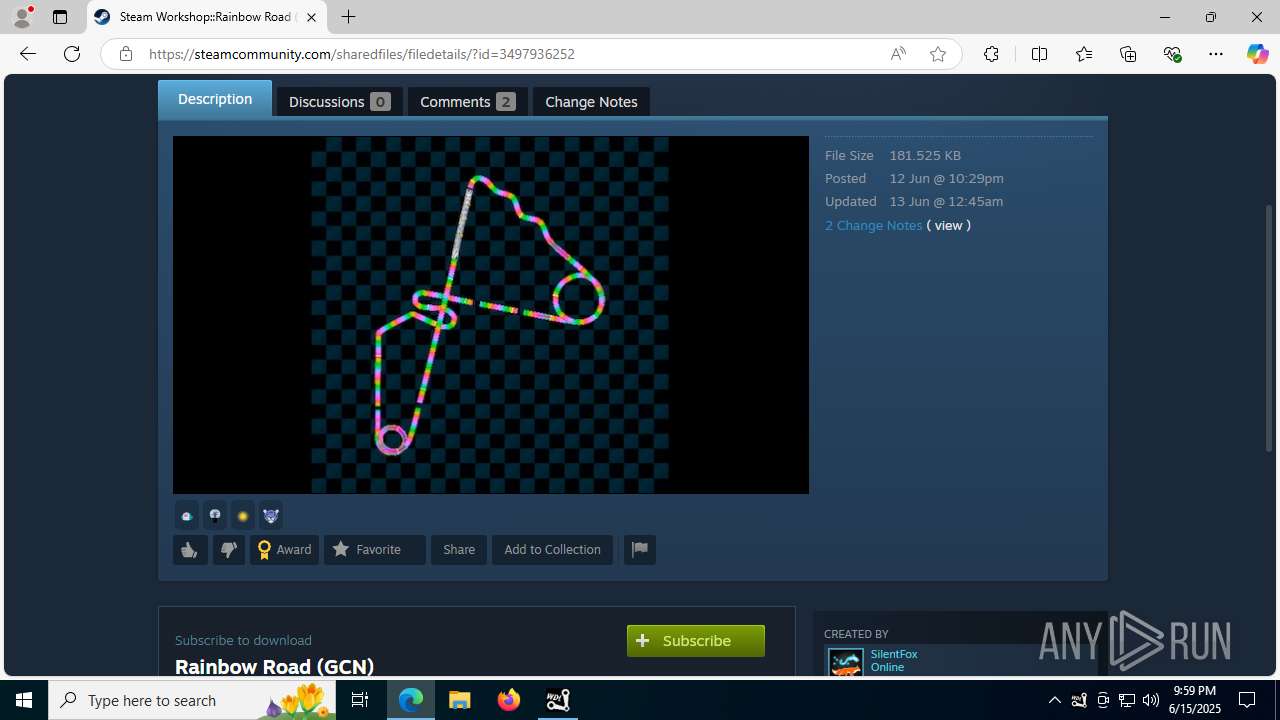Click the File Size value 181.525 KB
This screenshot has width=1280, height=720.
pyautogui.click(x=925, y=155)
